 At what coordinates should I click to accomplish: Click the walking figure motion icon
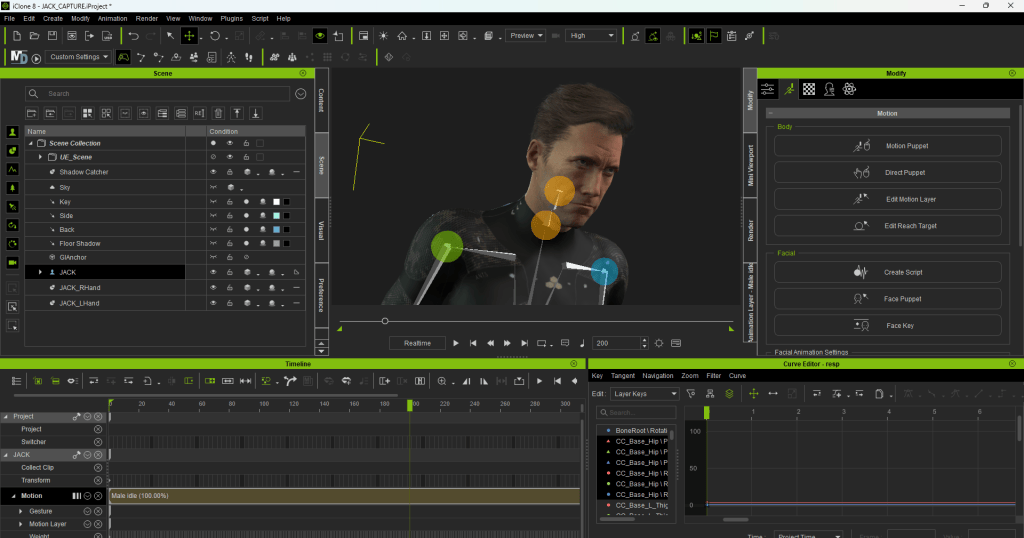[x=231, y=57]
